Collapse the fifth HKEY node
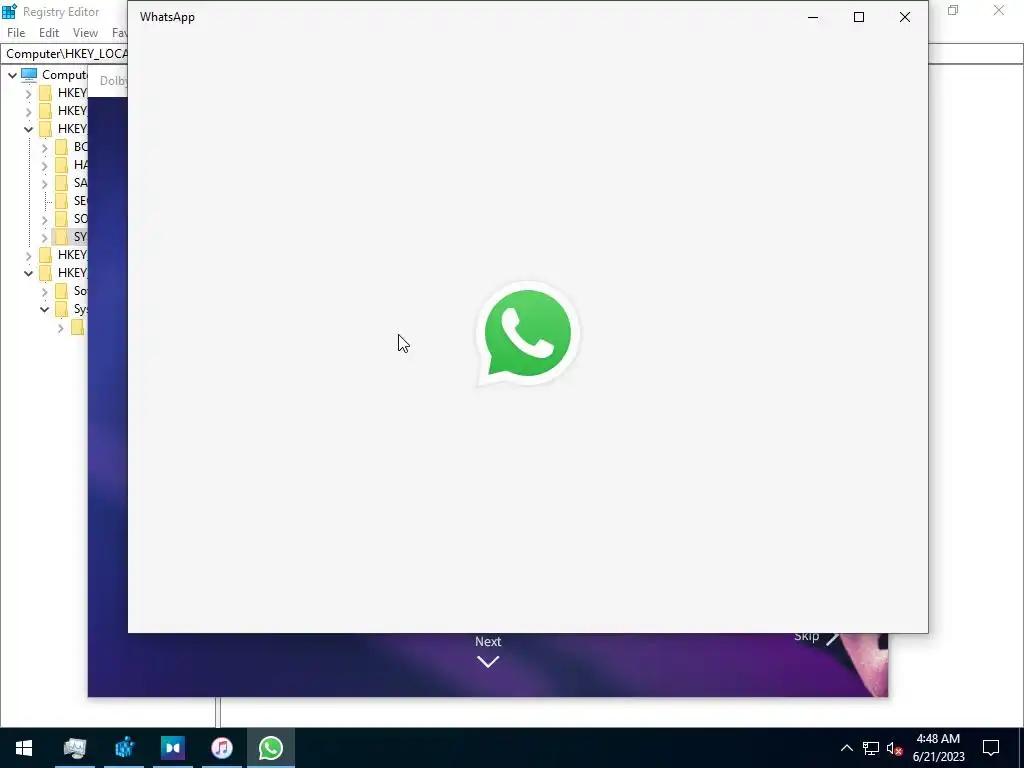Viewport: 1024px width, 768px height. [28, 273]
